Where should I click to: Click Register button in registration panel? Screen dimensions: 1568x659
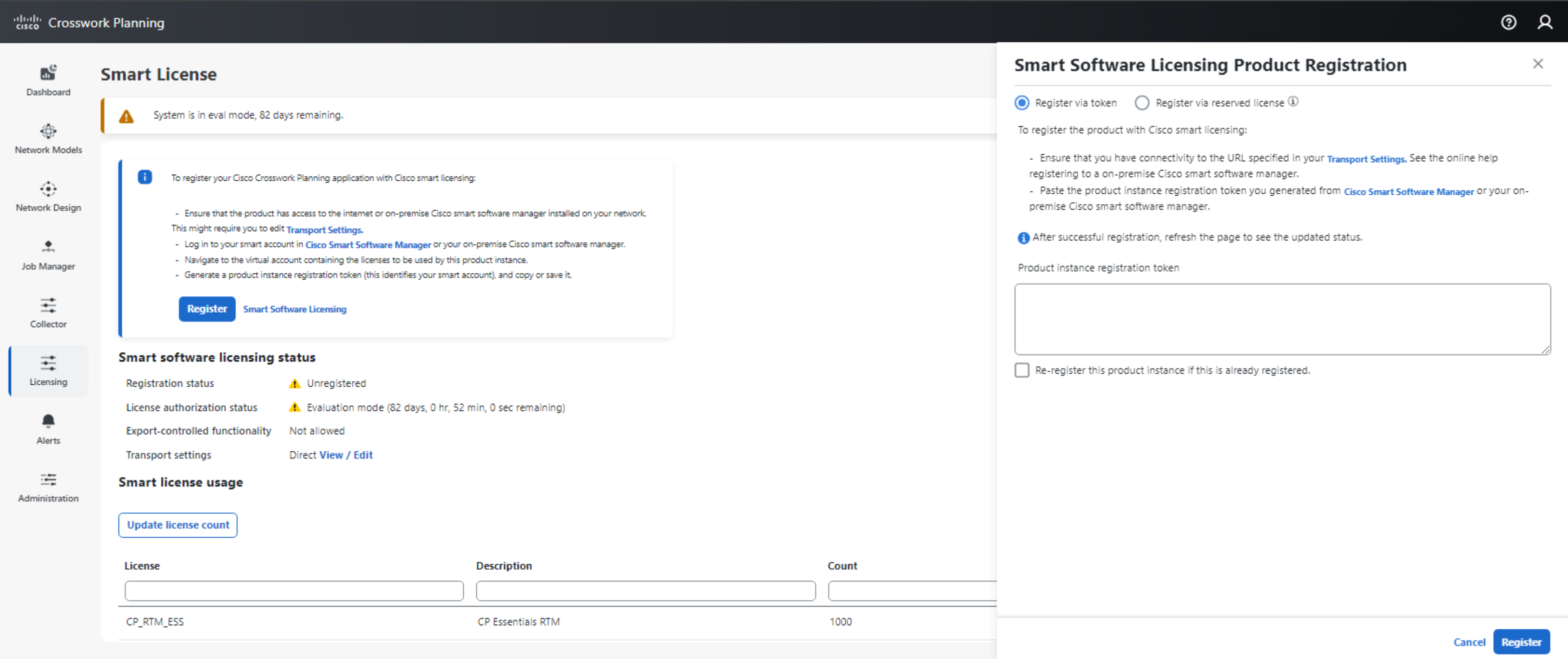[1521, 641]
